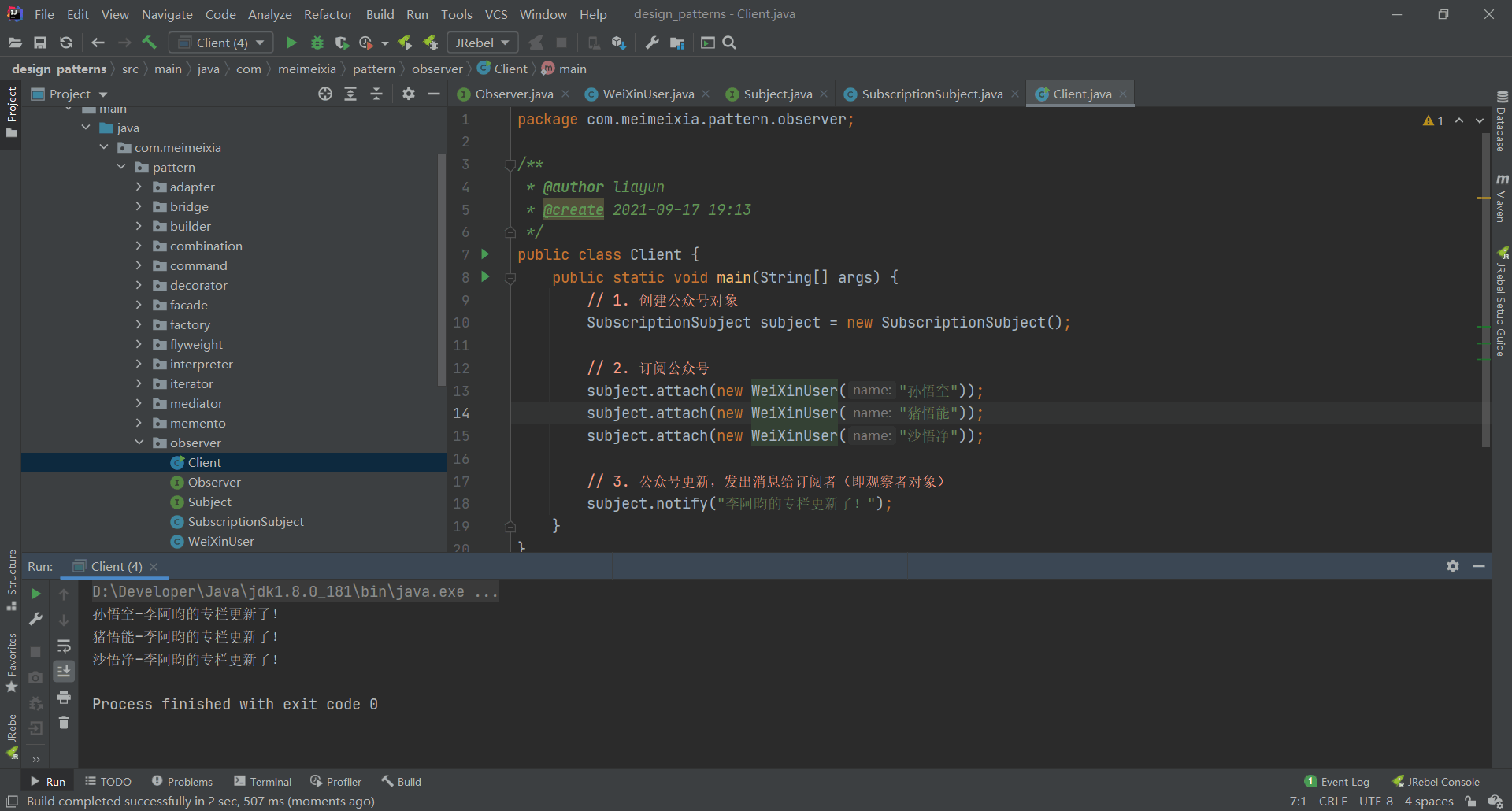
Task: Open the Refactor menu
Action: click(x=328, y=14)
